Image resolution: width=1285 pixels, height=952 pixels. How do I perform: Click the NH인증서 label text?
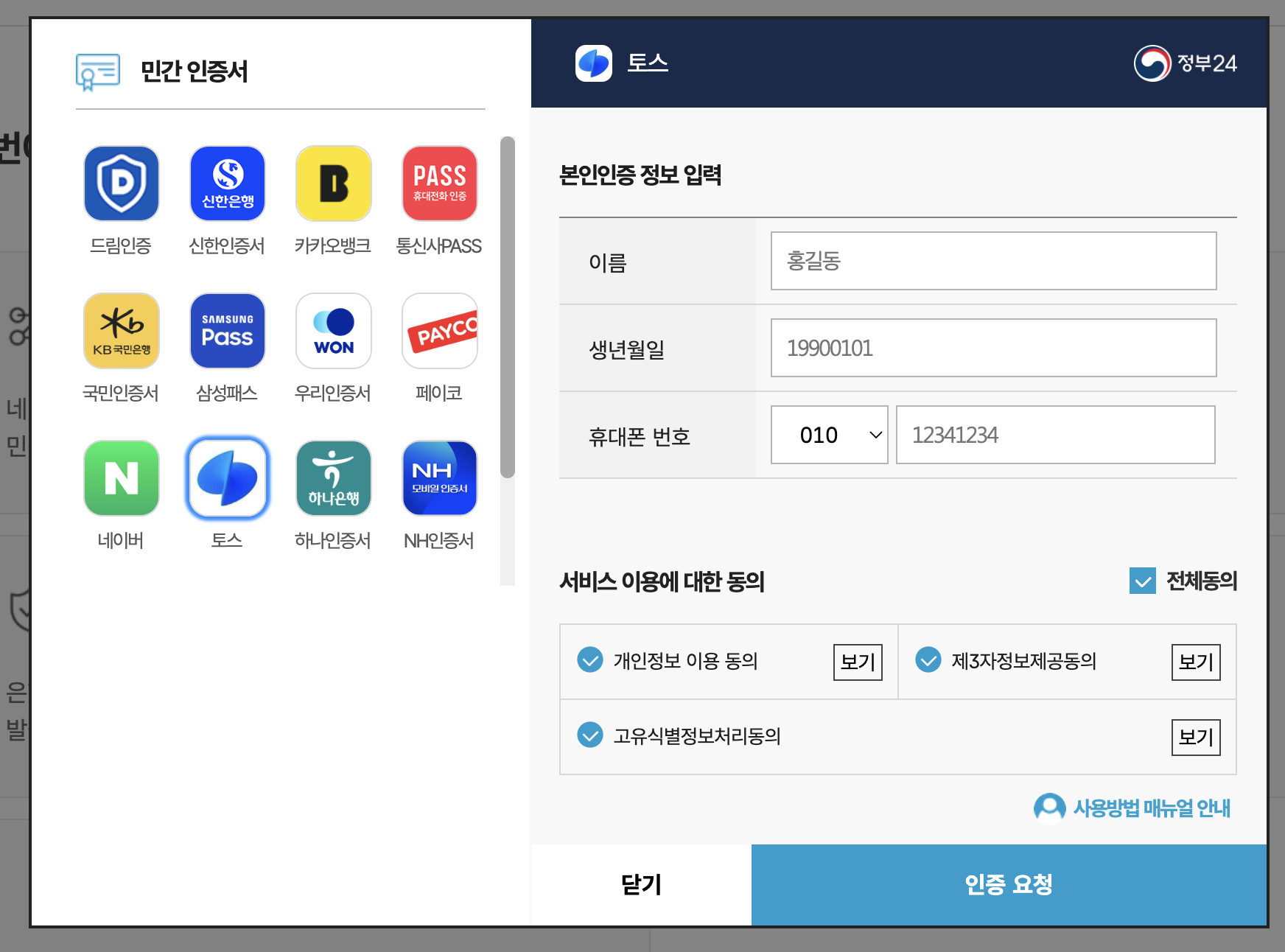pyautogui.click(x=439, y=540)
